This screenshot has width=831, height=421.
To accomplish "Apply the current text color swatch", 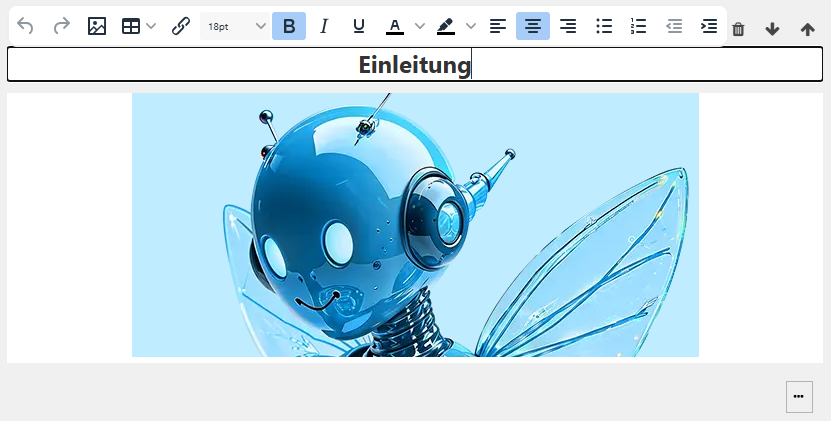I will coord(395,26).
